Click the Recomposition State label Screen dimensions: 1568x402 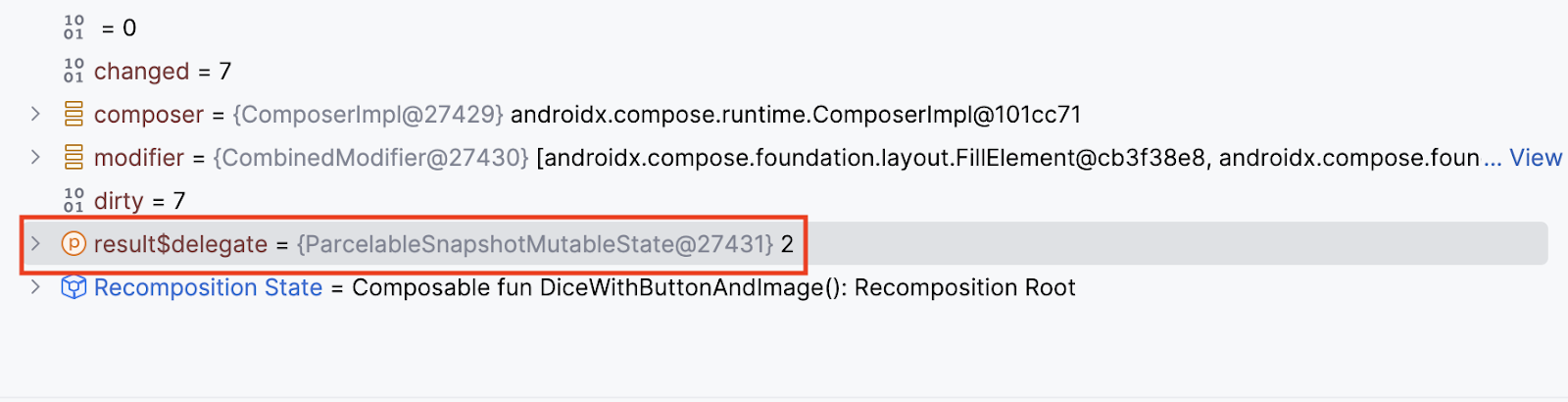[208, 287]
